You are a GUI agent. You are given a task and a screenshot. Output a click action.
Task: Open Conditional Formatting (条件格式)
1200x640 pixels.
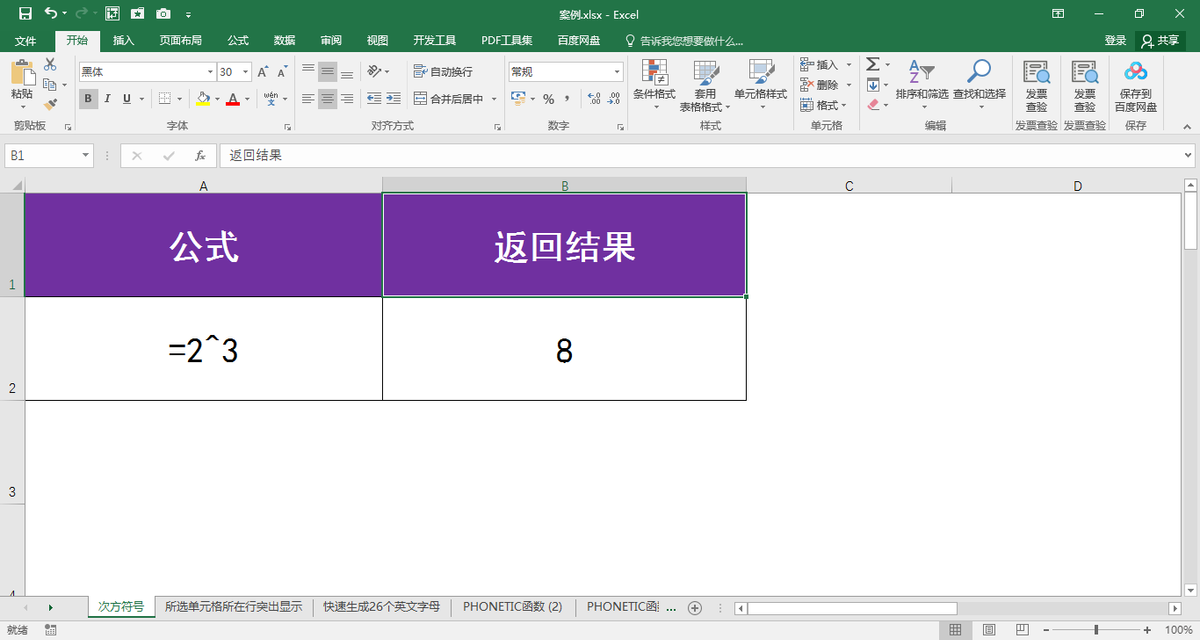[654, 80]
